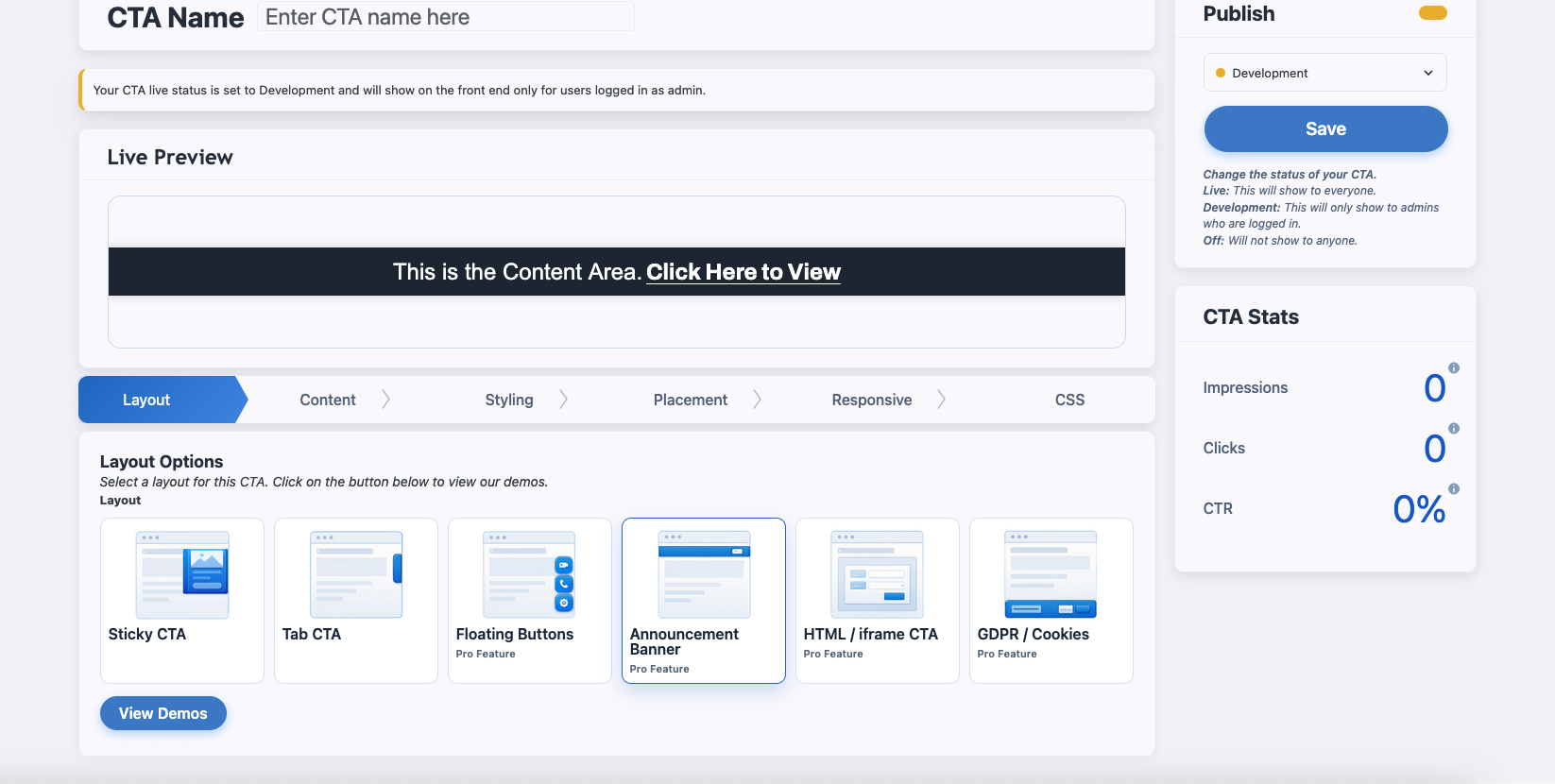Click the Impressions info icon
Image resolution: width=1555 pixels, height=784 pixels.
click(x=1454, y=368)
